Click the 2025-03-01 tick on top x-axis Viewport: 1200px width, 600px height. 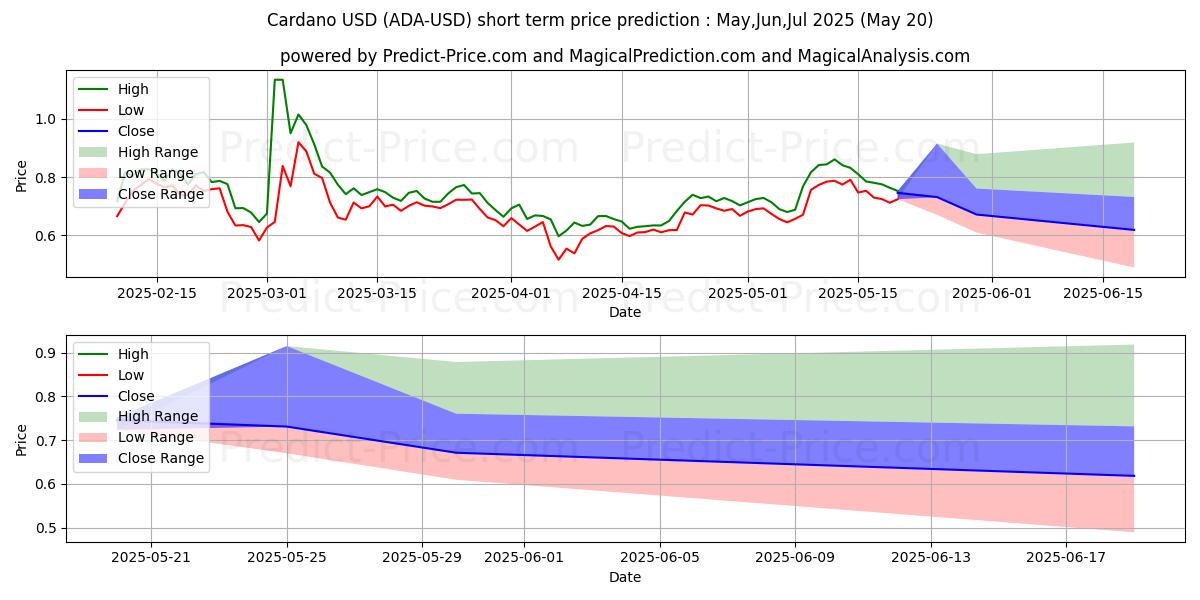(x=266, y=294)
